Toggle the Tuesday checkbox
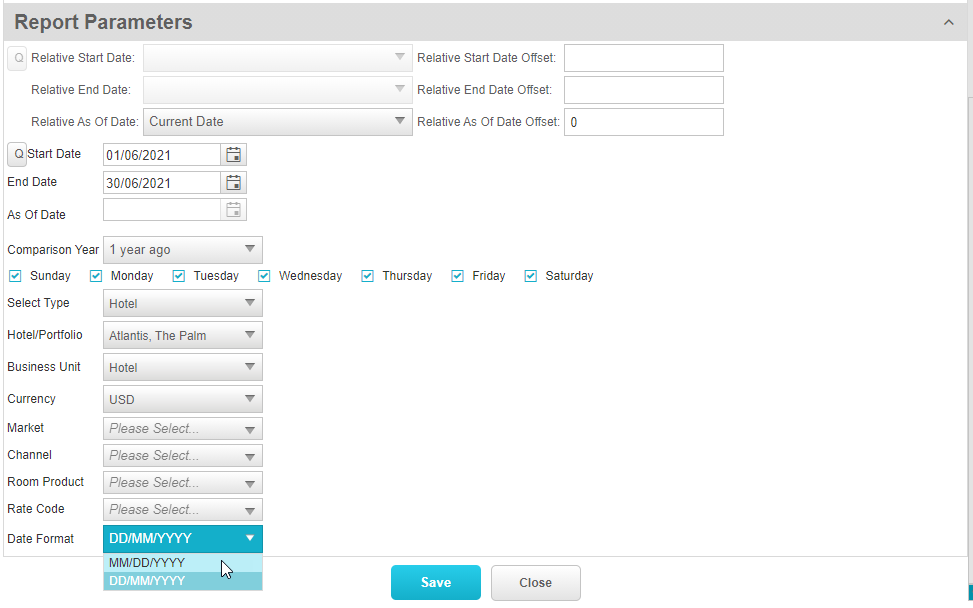This screenshot has width=973, height=608. pyautogui.click(x=179, y=275)
